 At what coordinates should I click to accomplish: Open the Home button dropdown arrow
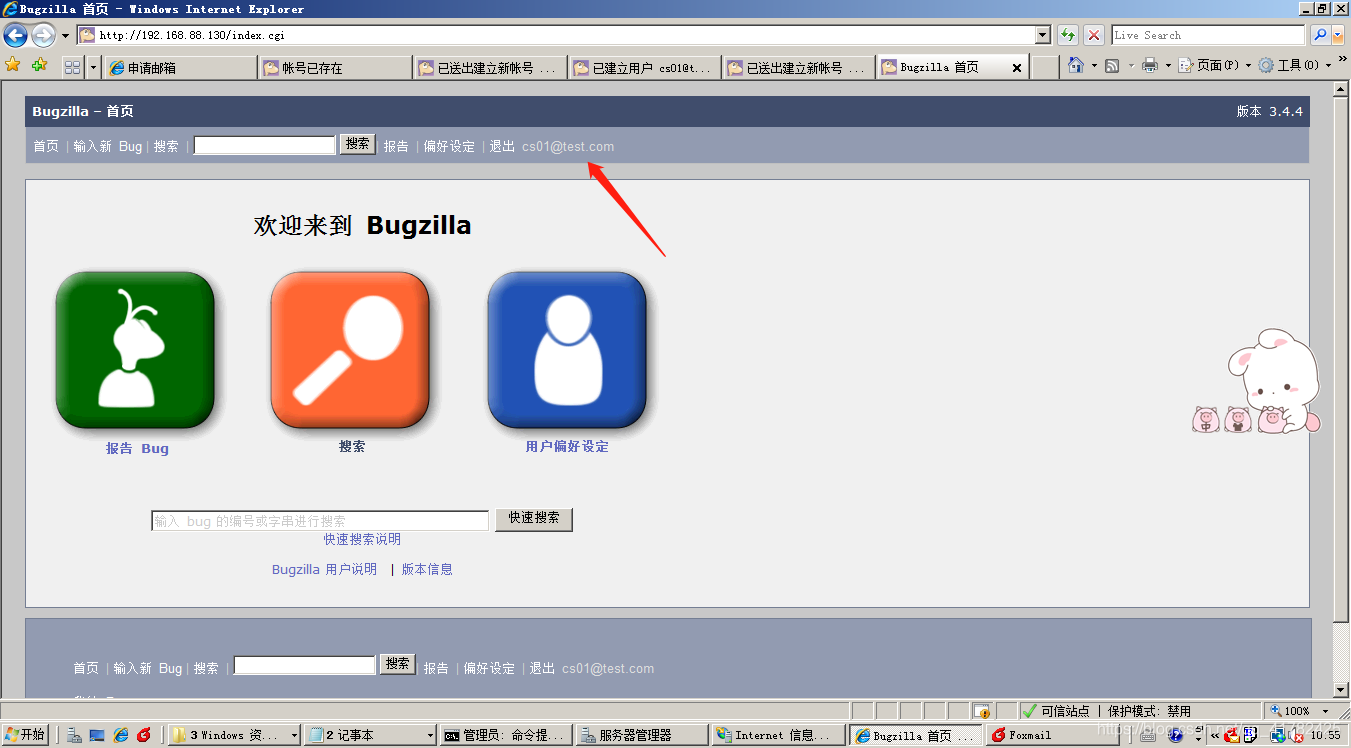pyautogui.click(x=1093, y=65)
